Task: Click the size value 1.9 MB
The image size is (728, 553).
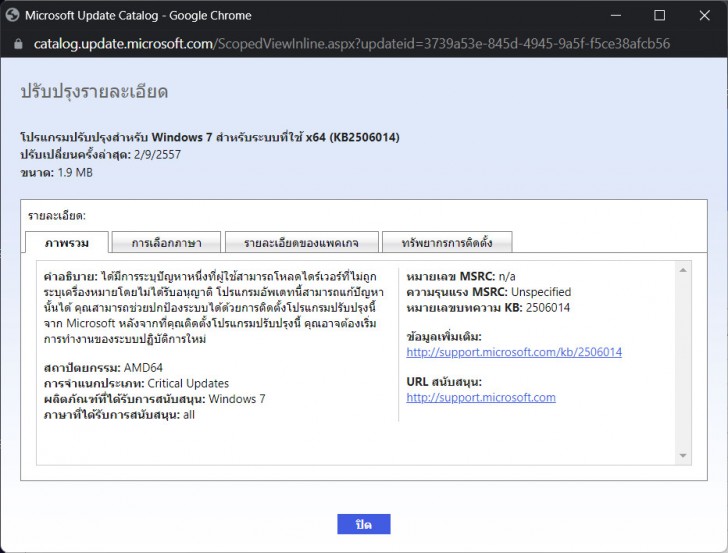Action: point(75,173)
